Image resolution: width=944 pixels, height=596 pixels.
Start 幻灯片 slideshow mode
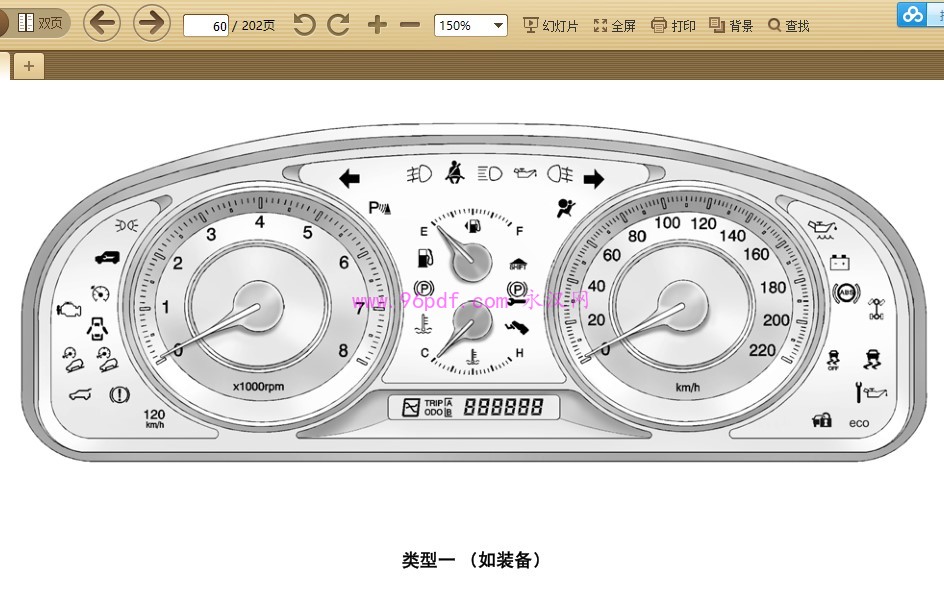click(551, 26)
